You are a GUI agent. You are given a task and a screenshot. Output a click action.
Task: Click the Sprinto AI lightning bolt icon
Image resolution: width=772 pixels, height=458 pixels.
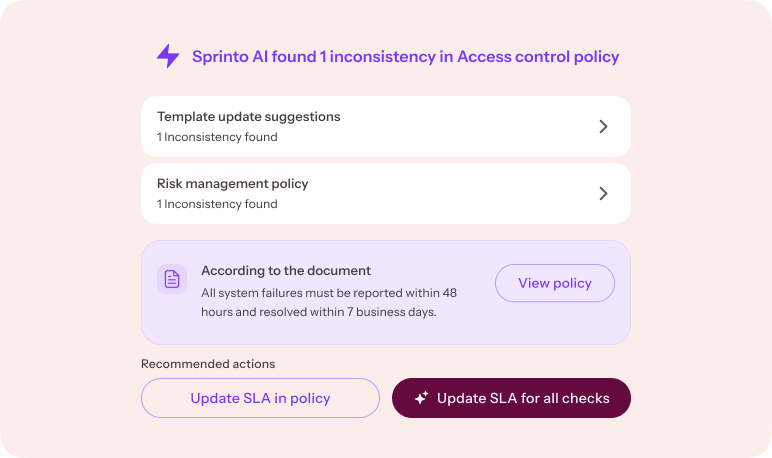click(x=168, y=56)
